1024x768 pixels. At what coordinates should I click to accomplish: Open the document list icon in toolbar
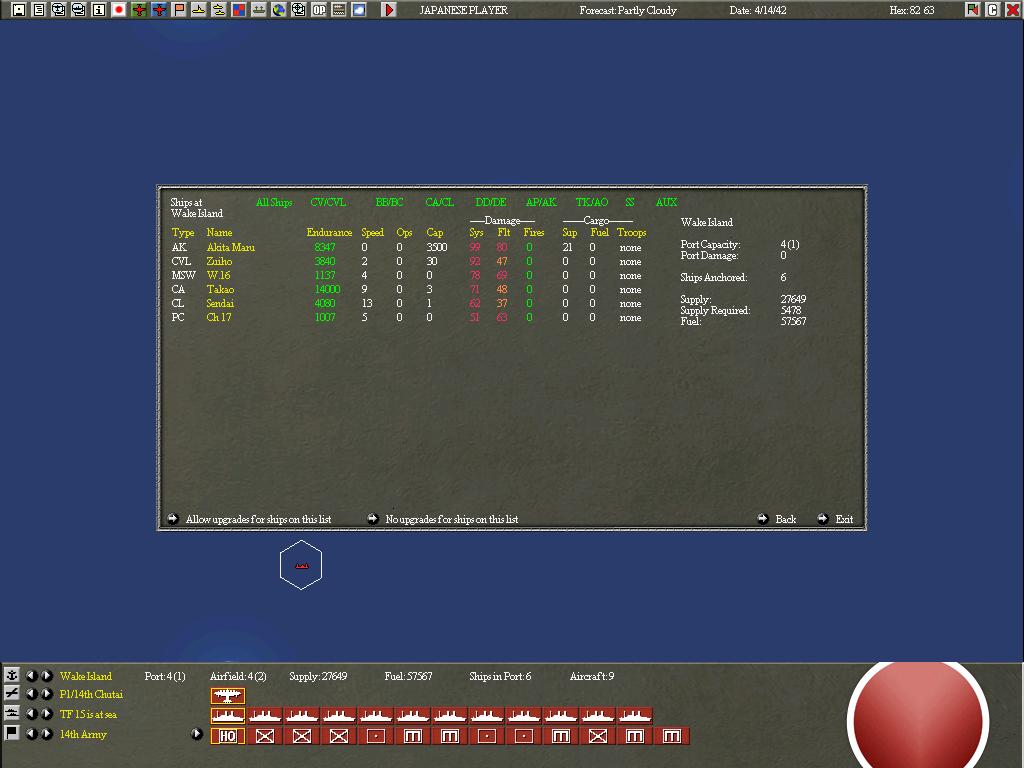tap(39, 10)
